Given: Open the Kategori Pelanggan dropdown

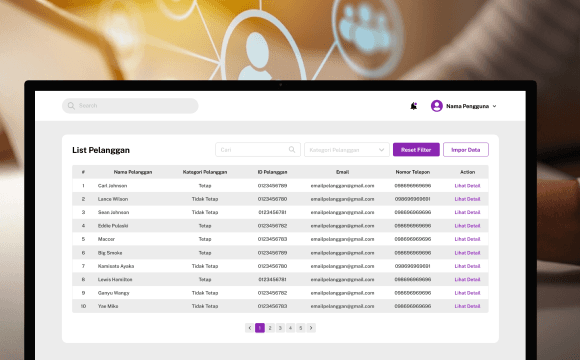Looking at the screenshot, I should [347, 150].
